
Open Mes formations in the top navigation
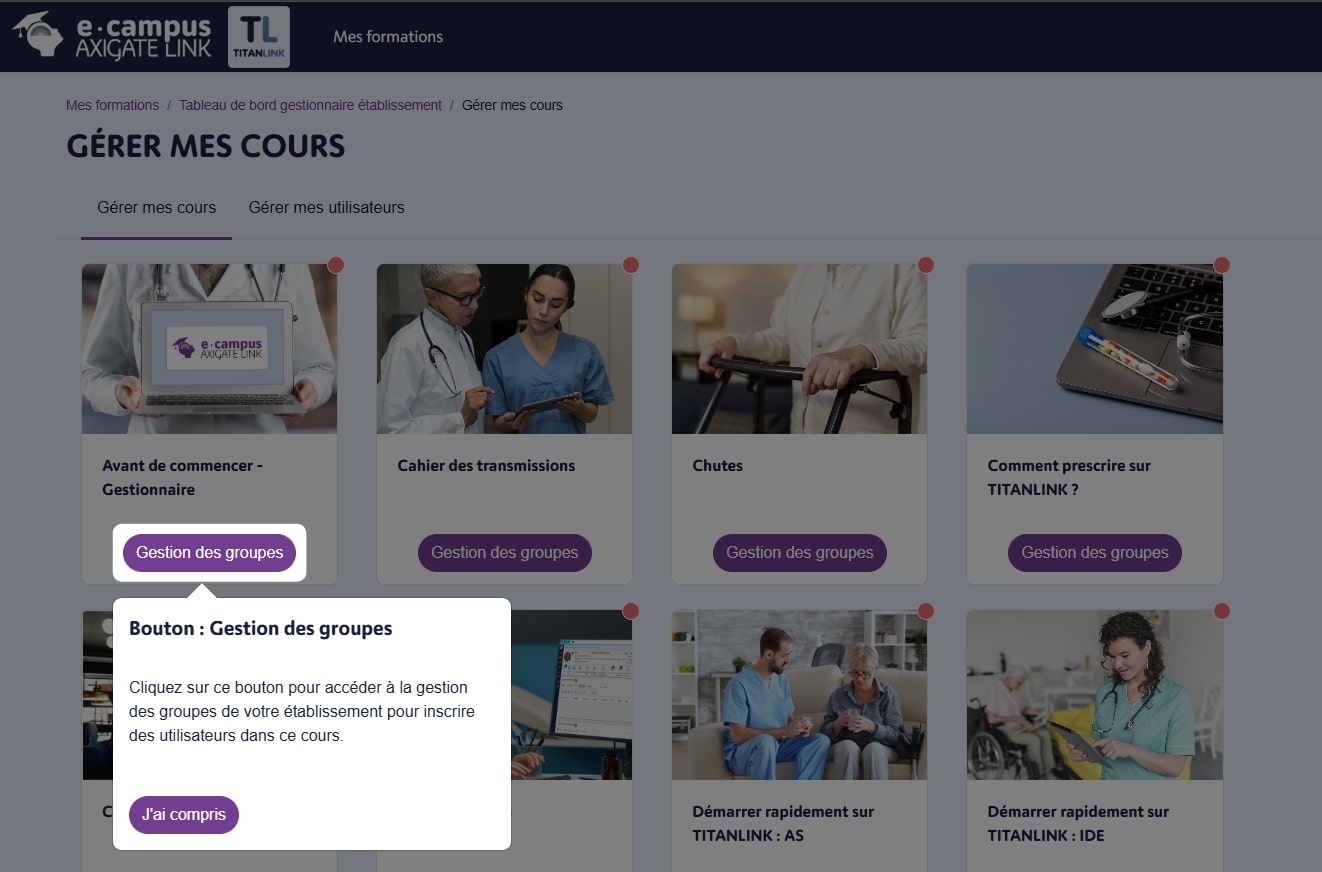click(x=388, y=36)
